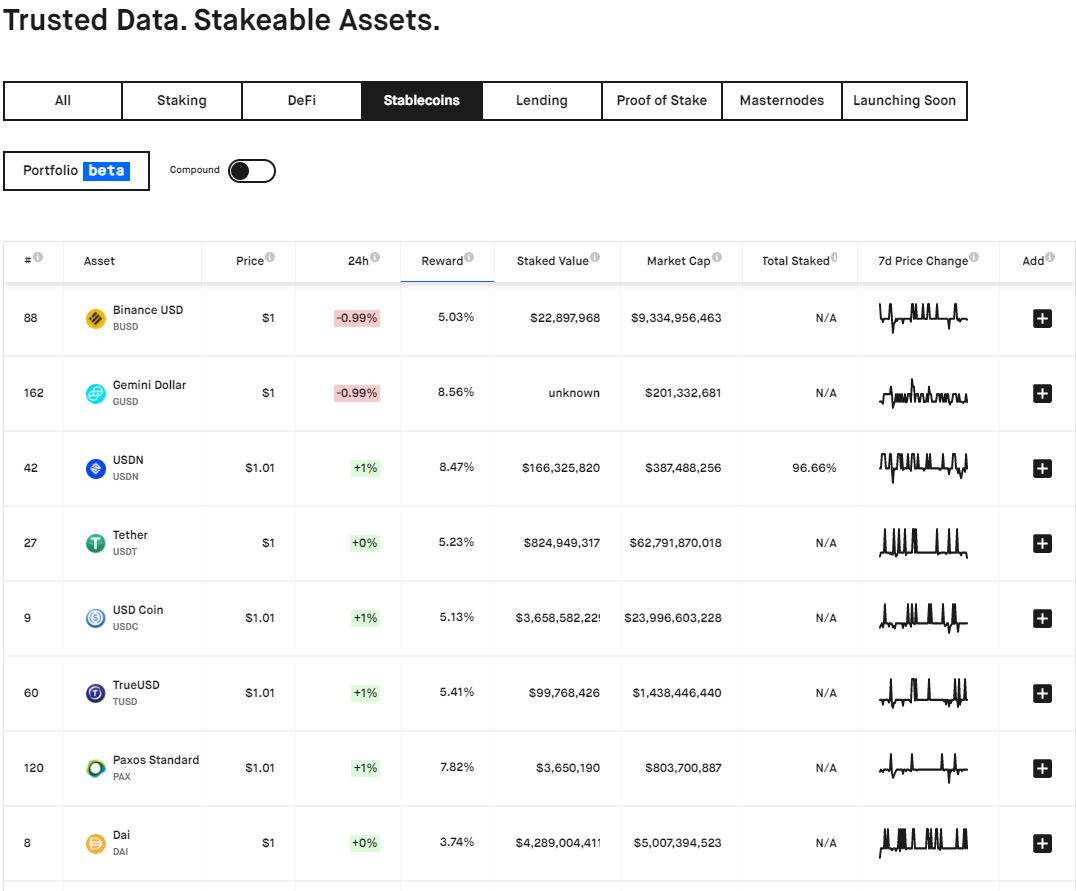Switch to Proof of Stake tab
The height and width of the screenshot is (891, 1076).
tap(662, 101)
